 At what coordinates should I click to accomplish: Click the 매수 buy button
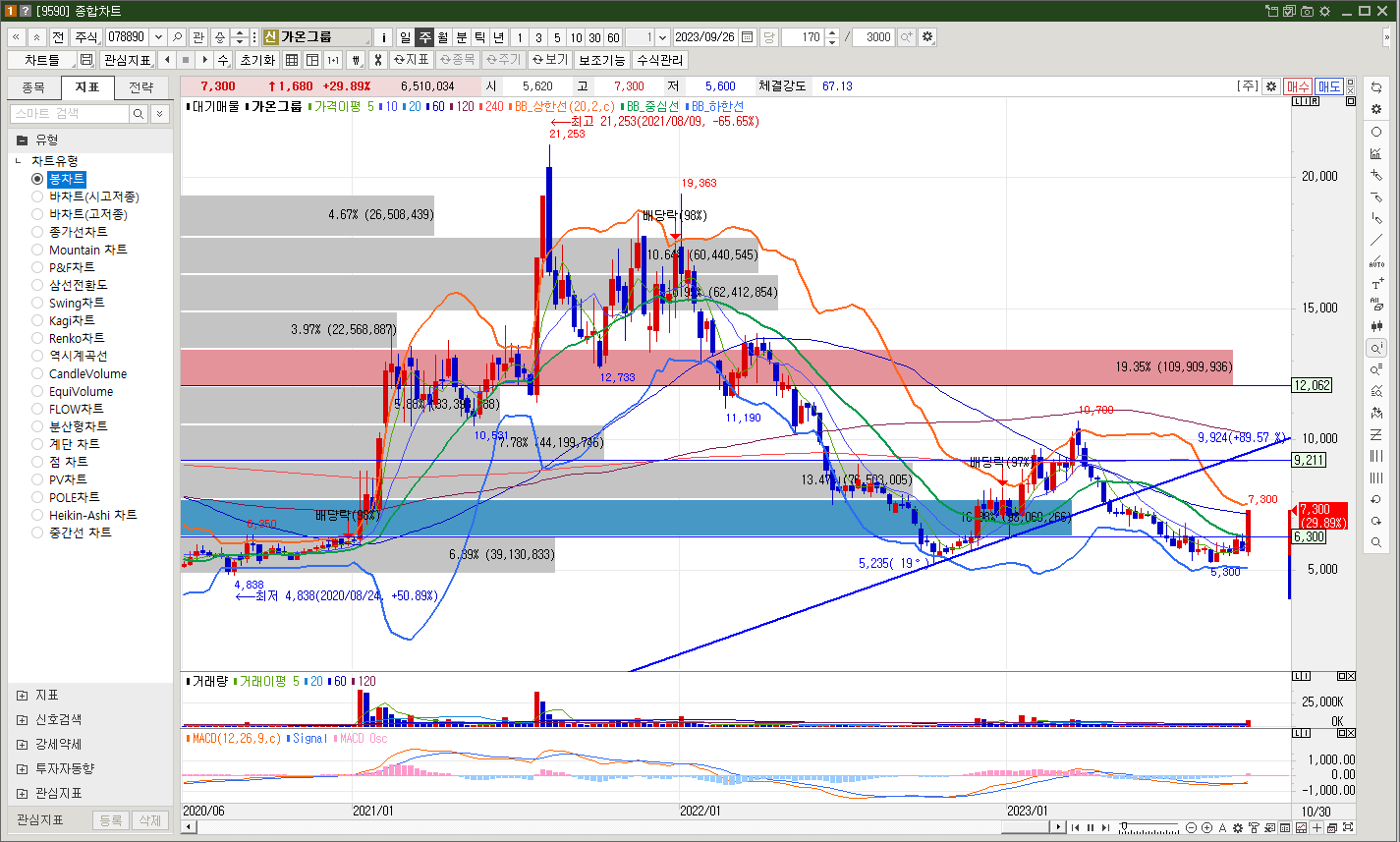pyautogui.click(x=1298, y=86)
